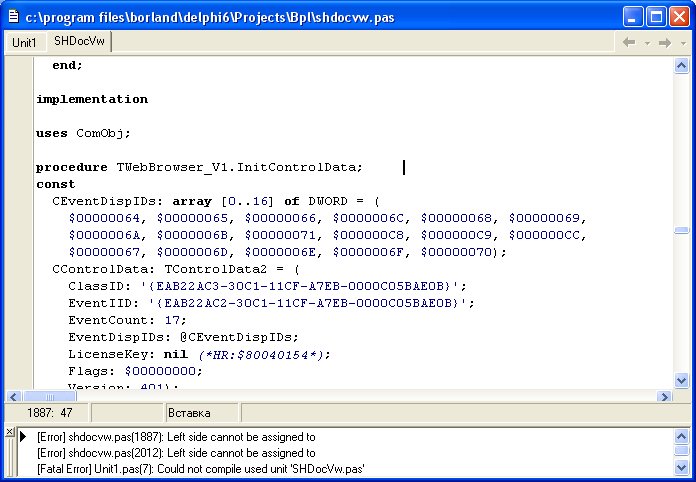This screenshot has width=696, height=482.
Task: Click the Вставка insert mode status panel
Action: 202,413
